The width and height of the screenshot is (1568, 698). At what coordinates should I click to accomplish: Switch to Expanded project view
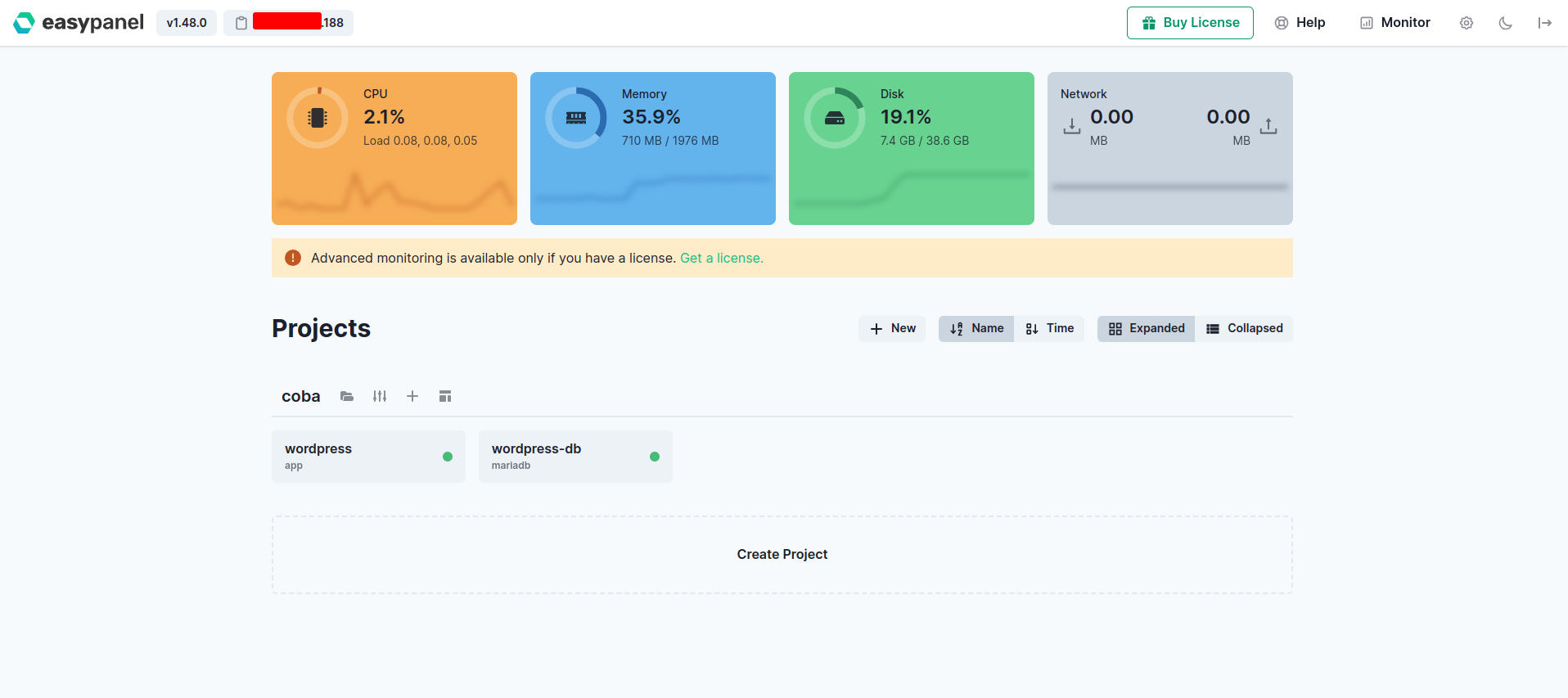pos(1146,328)
